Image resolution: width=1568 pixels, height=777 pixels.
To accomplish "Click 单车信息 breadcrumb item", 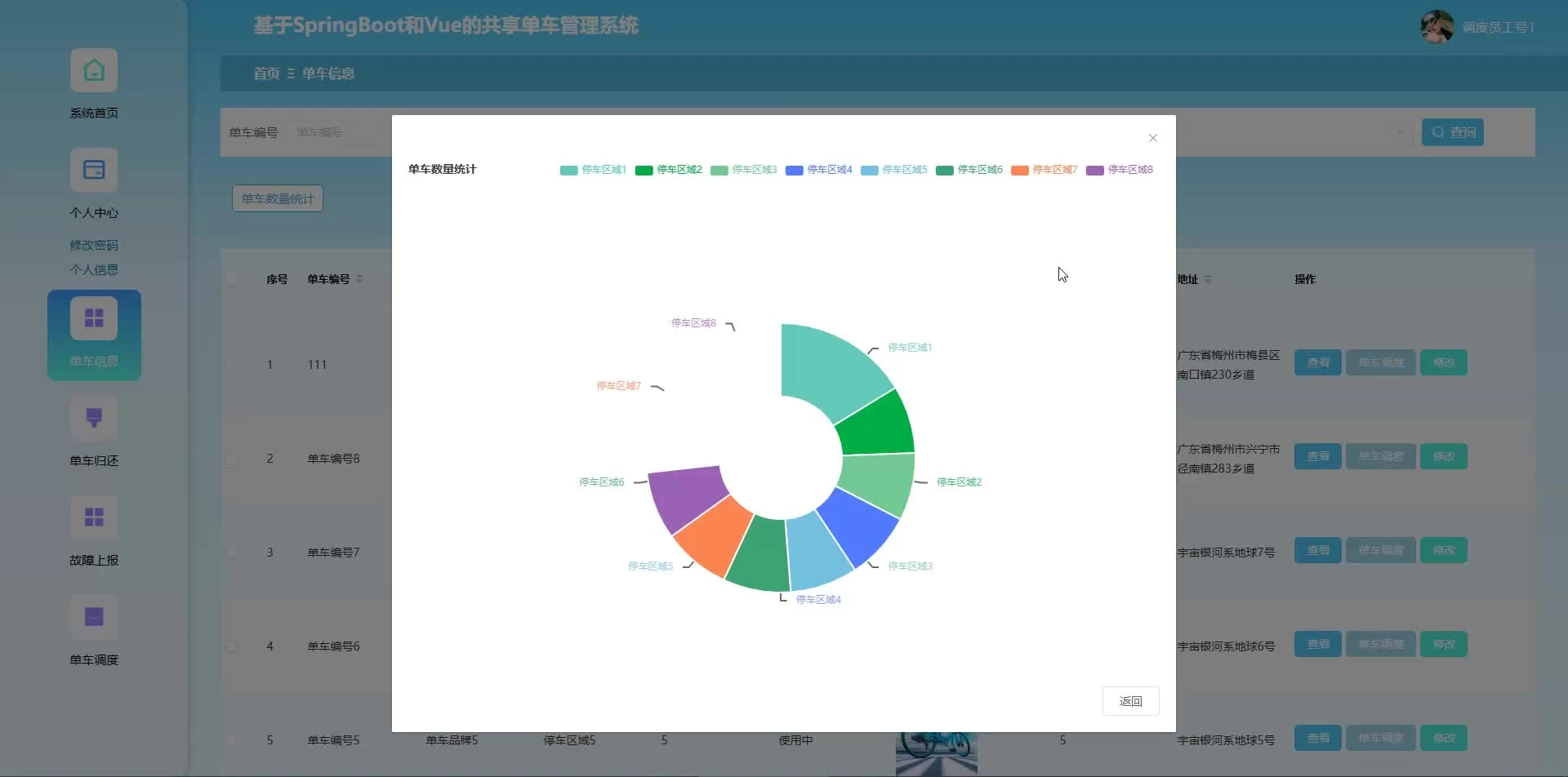I will point(328,73).
